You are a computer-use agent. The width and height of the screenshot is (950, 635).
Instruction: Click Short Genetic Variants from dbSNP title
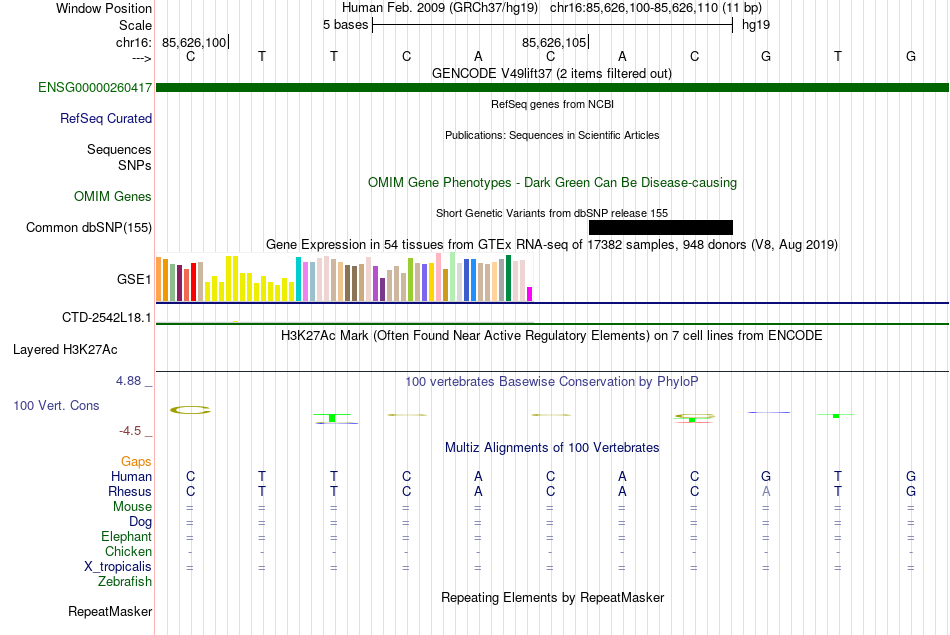coord(552,213)
